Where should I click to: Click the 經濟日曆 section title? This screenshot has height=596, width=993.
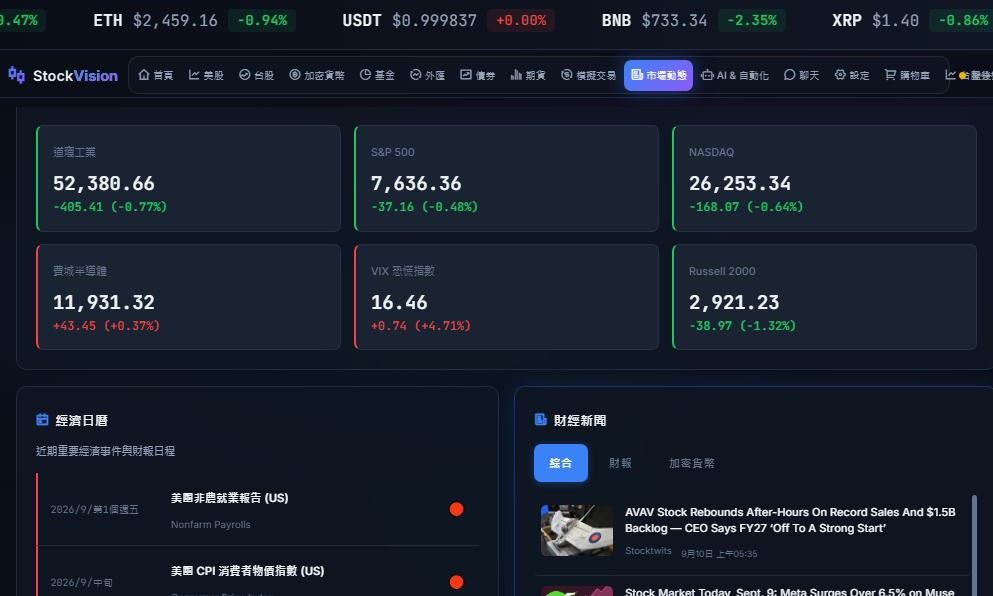[x=82, y=420]
